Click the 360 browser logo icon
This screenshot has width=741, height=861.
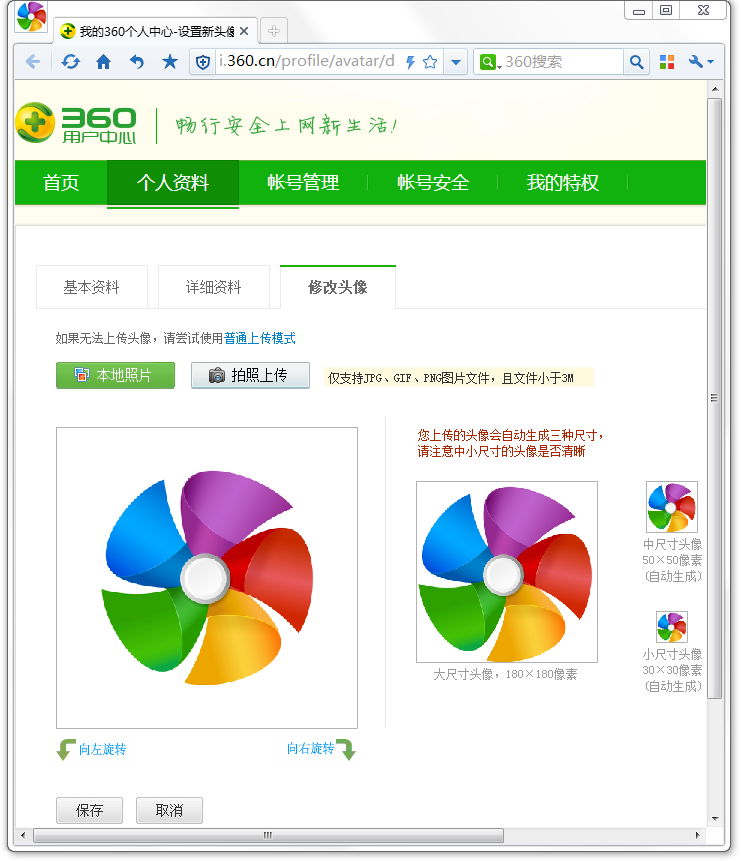coord(31,18)
